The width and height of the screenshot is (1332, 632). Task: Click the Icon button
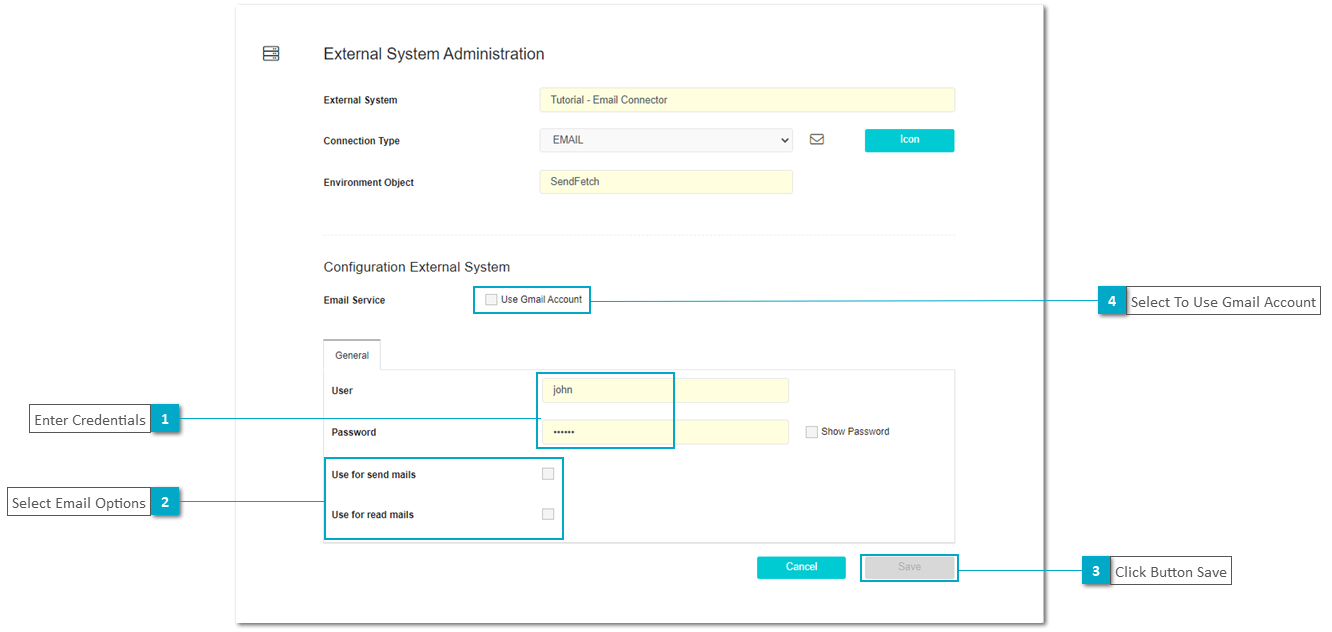coord(909,140)
